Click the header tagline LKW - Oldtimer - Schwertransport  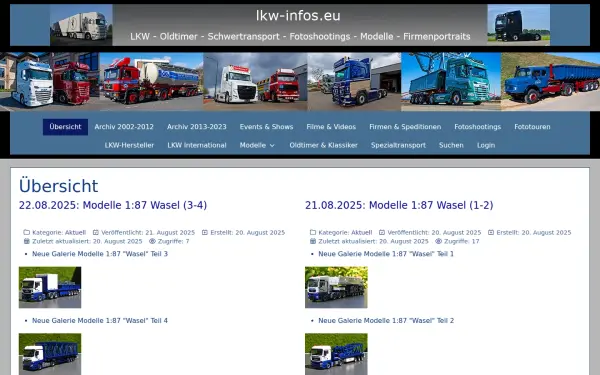click(x=300, y=37)
